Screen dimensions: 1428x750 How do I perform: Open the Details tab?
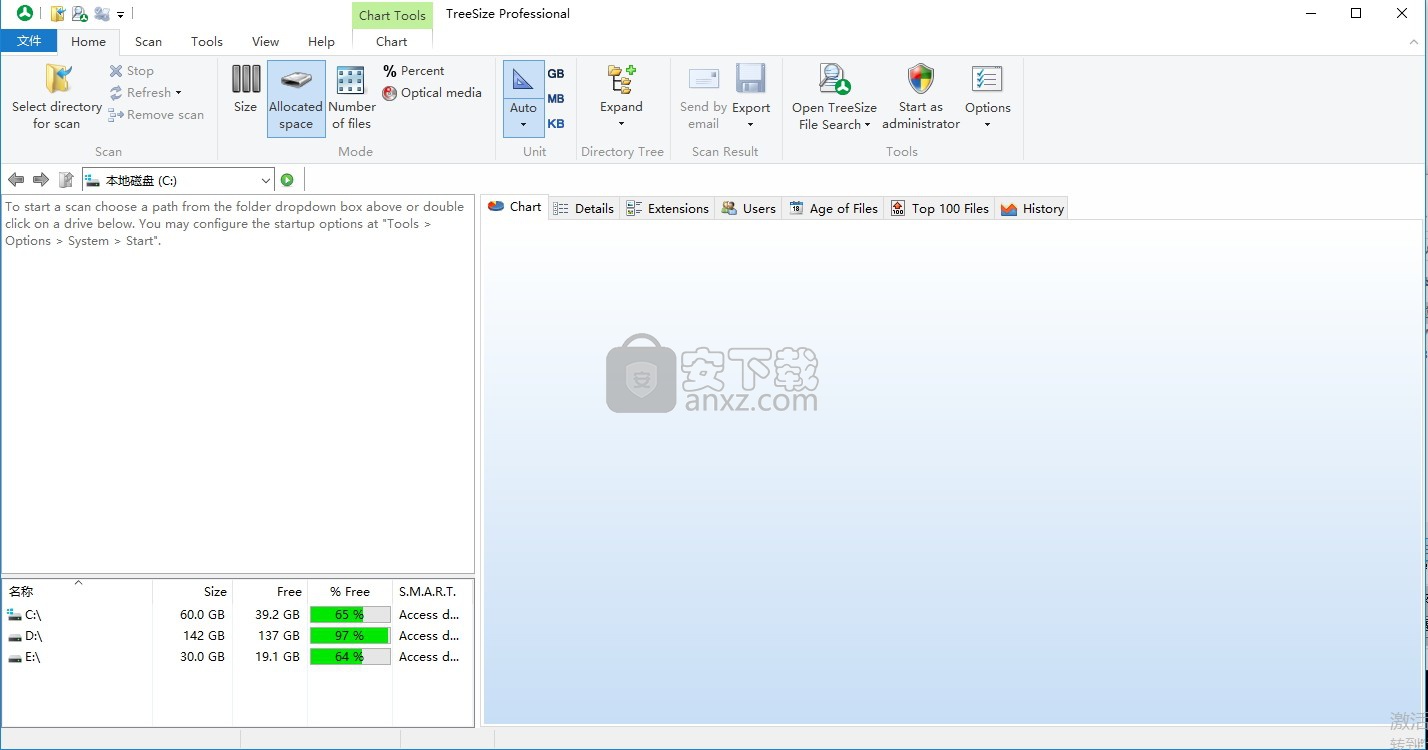(584, 208)
